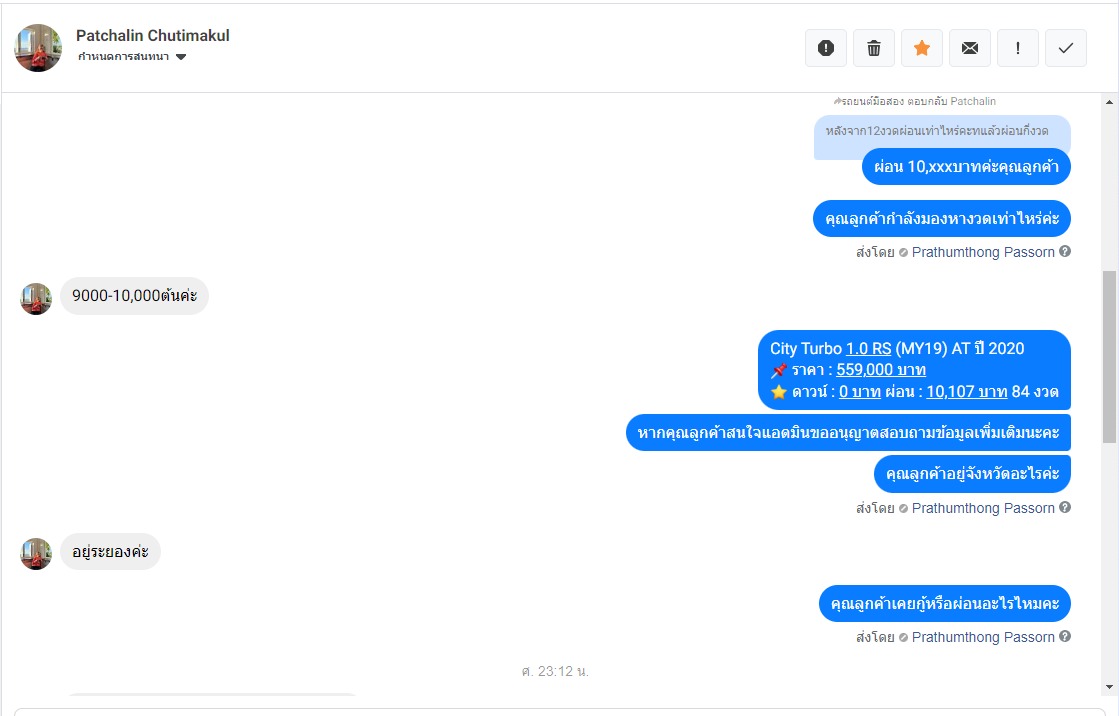The width and height of the screenshot is (1119, 716).
Task: Open the 1.0 RS underlined link
Action: pyautogui.click(x=869, y=348)
